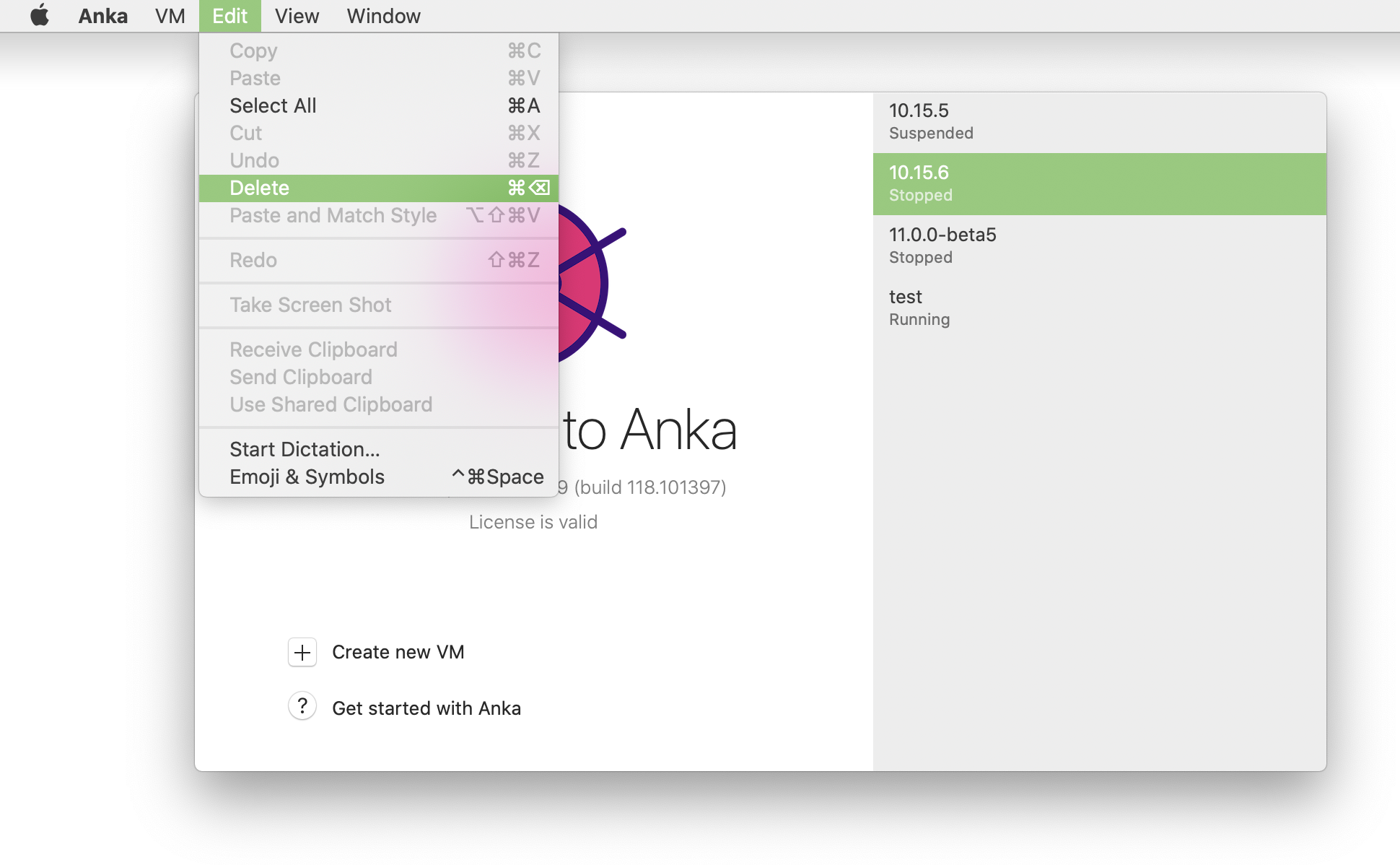Select the running test VM
Image resolution: width=1400 pixels, height=865 pixels.
pyautogui.click(x=1099, y=308)
